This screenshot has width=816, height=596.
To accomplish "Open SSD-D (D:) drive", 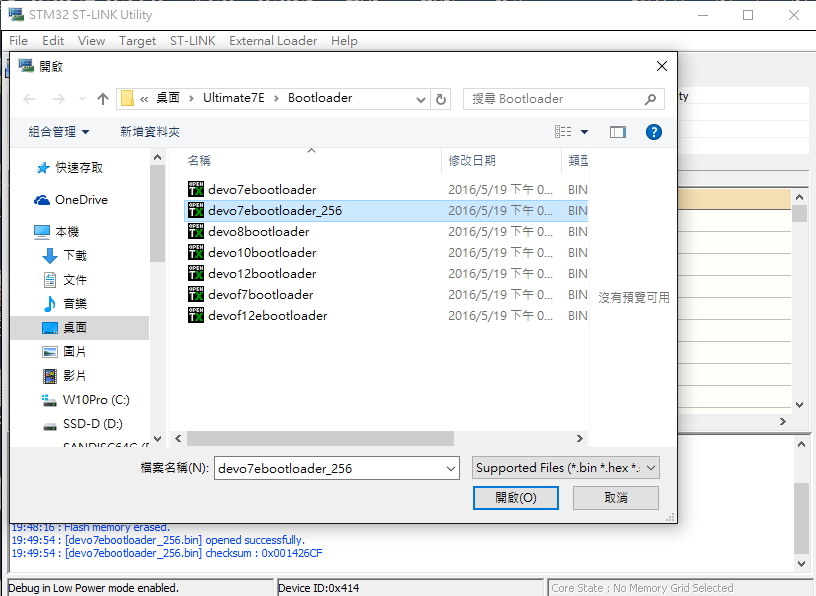I will tap(82, 424).
